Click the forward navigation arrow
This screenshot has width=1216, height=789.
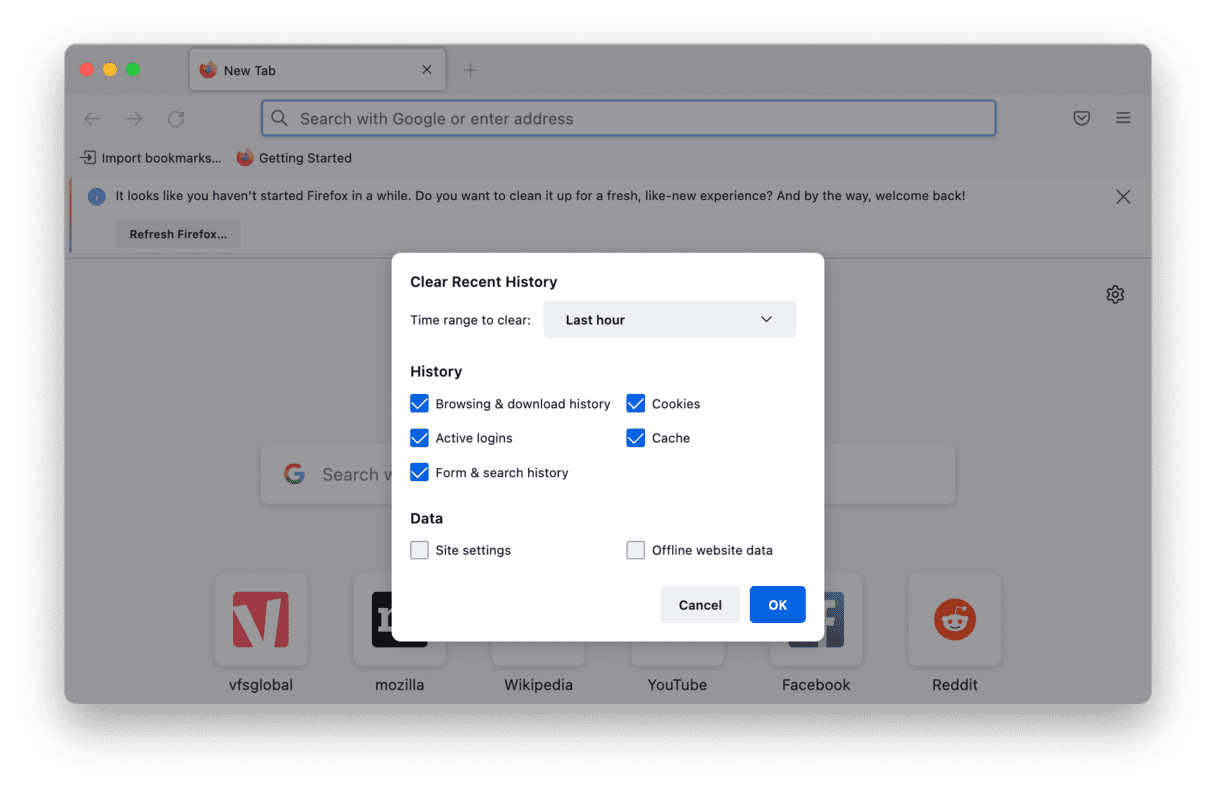[x=134, y=119]
